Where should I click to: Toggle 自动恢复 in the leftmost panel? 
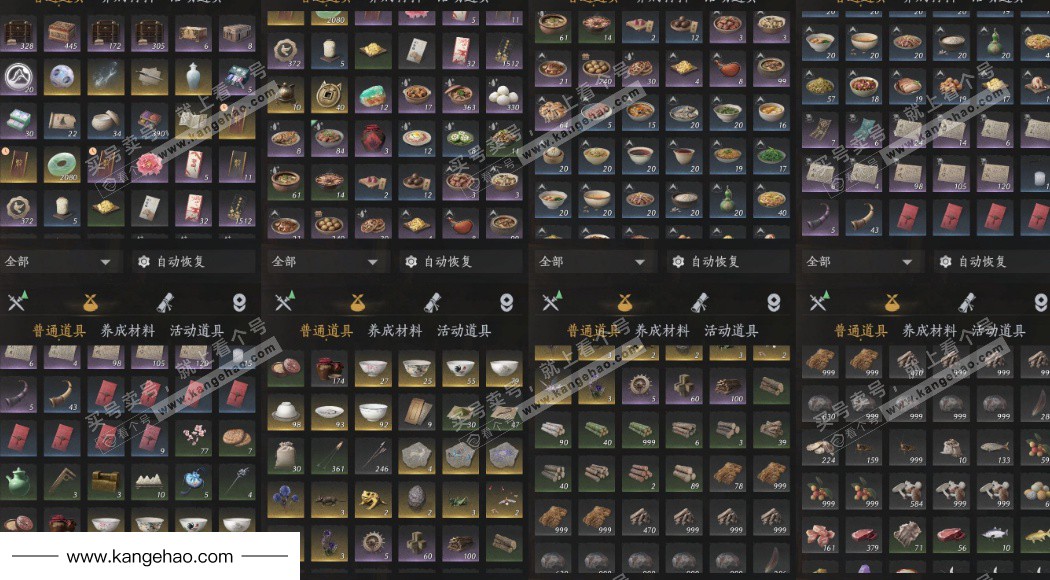(171, 262)
